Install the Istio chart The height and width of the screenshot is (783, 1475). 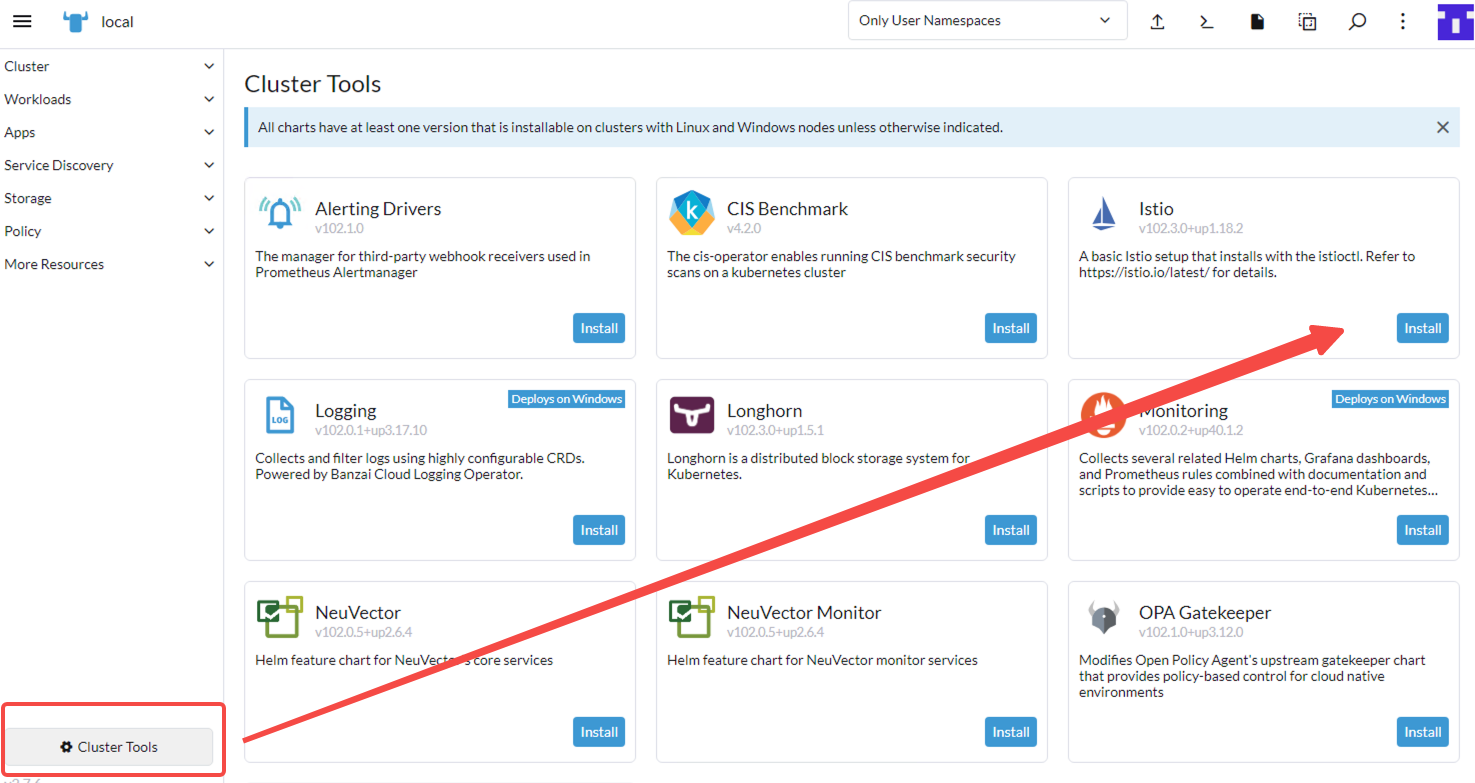(1423, 328)
